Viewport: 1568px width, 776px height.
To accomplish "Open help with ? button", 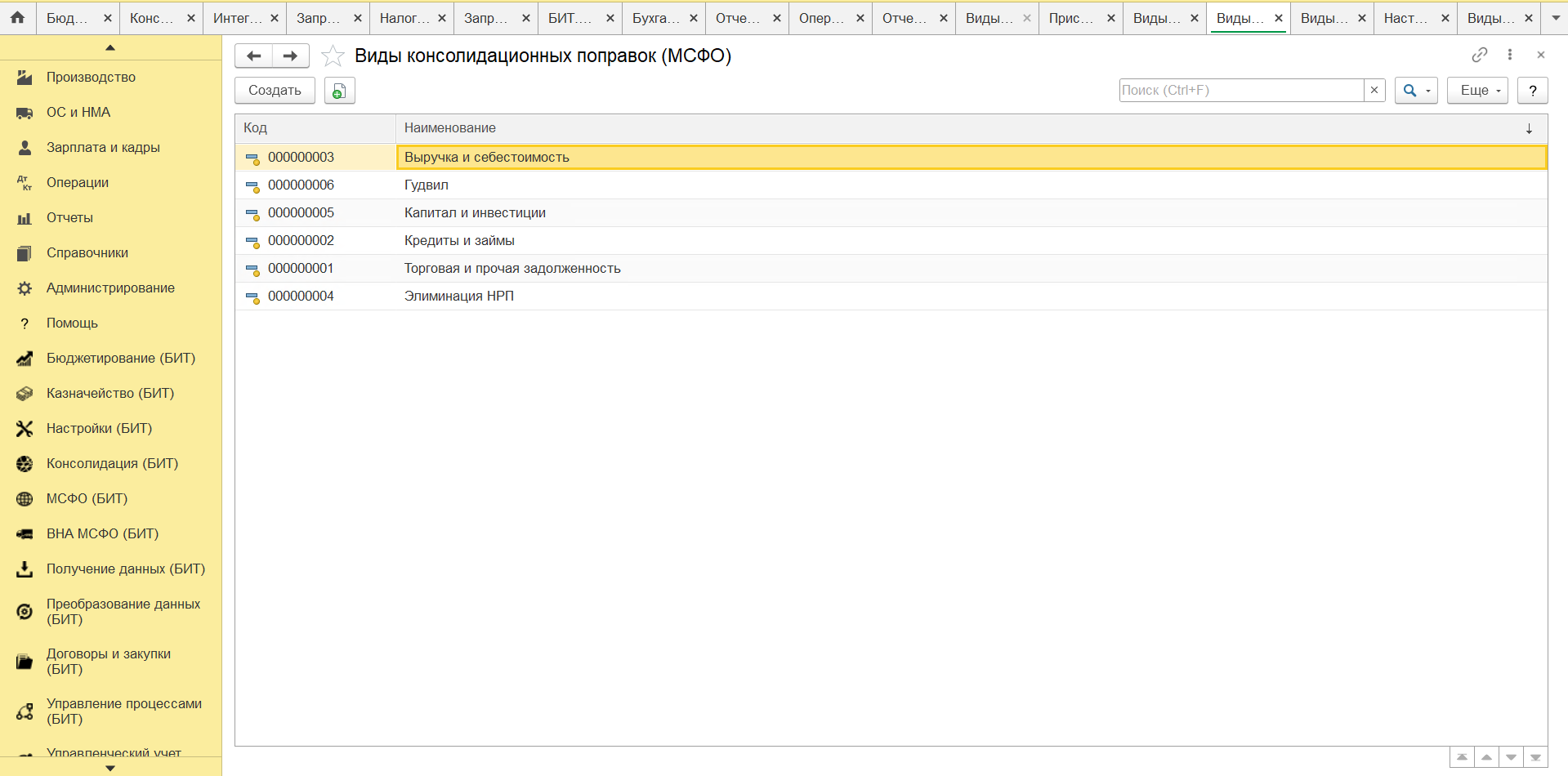I will coord(1533,91).
